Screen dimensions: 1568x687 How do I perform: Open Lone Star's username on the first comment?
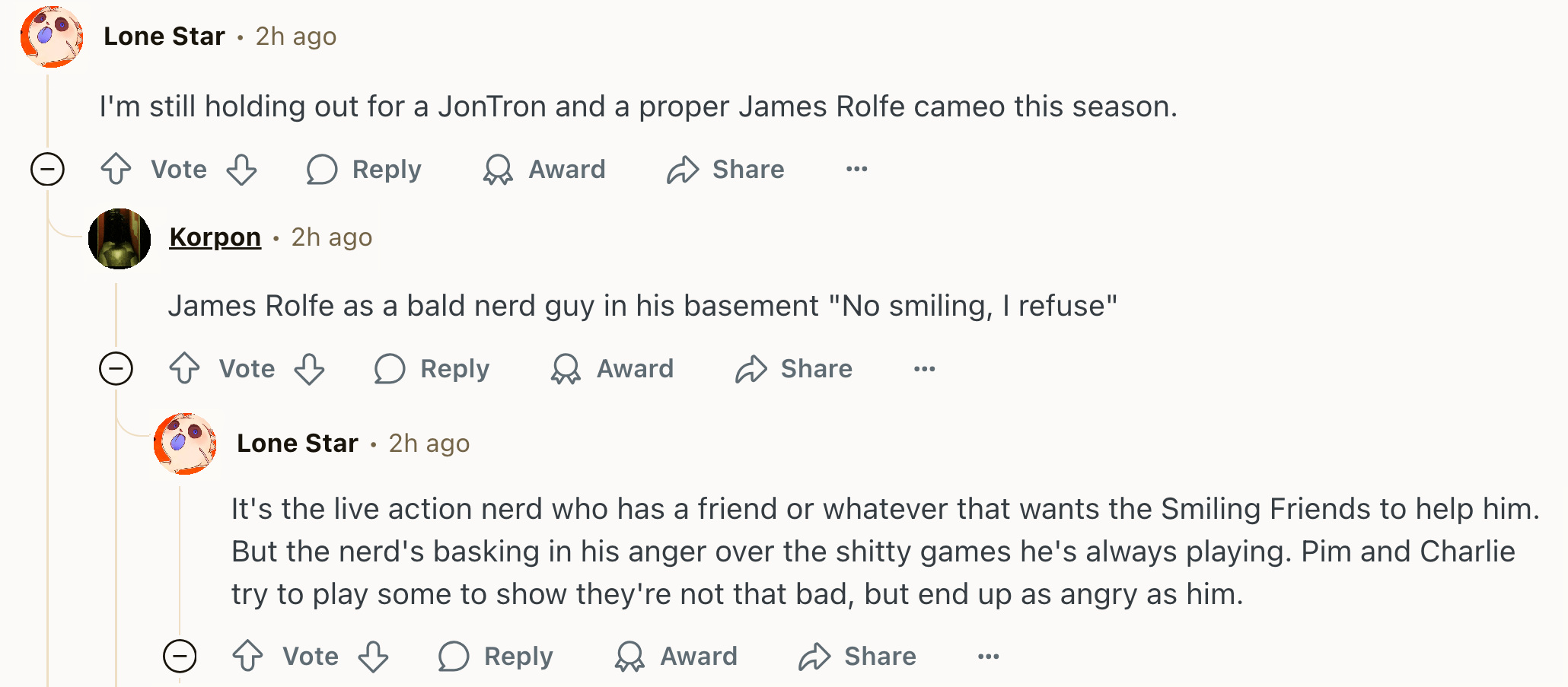[164, 37]
